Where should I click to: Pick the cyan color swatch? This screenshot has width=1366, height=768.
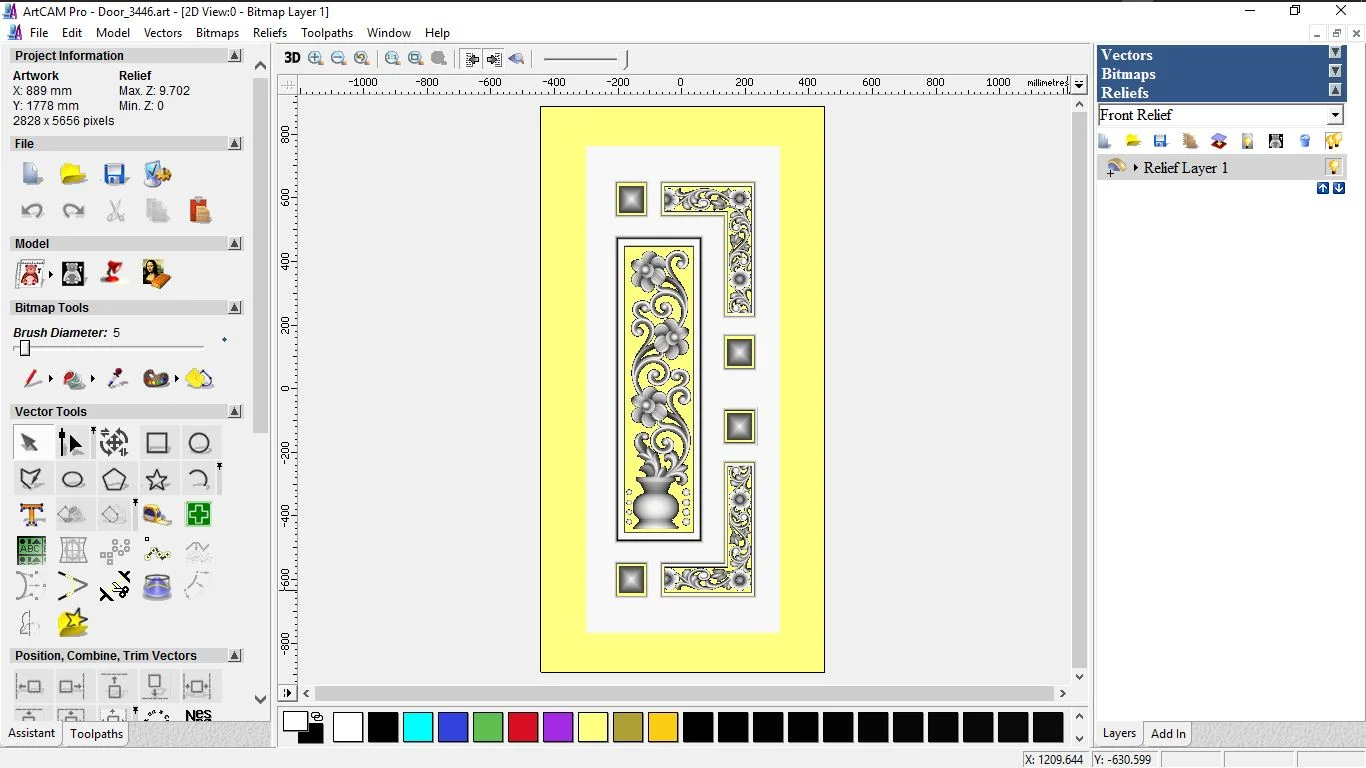coord(418,727)
